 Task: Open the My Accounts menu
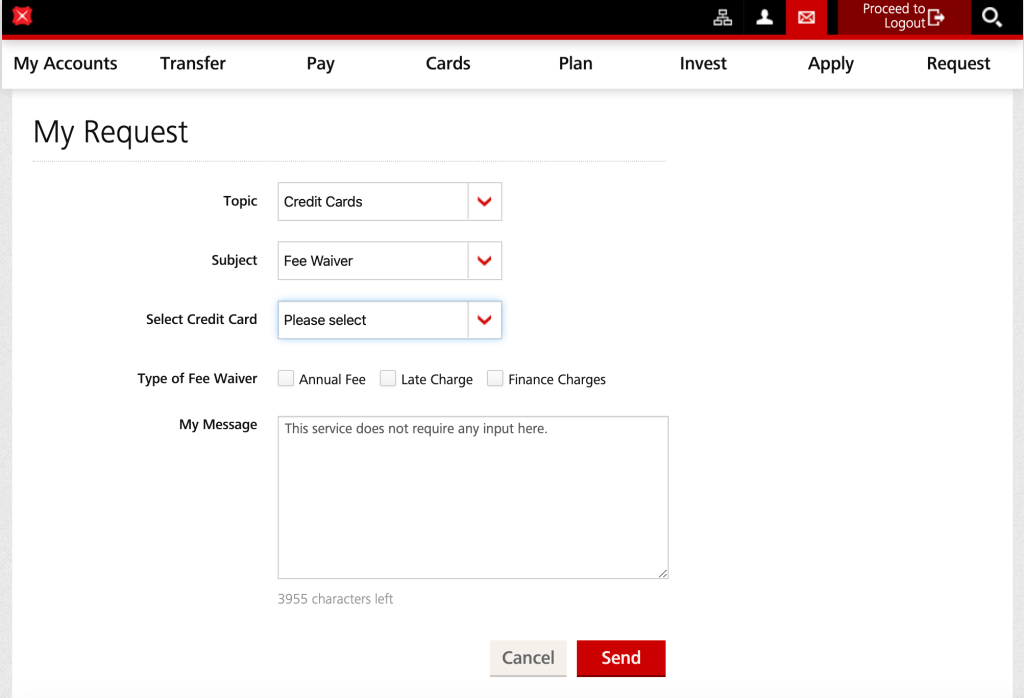(x=65, y=63)
